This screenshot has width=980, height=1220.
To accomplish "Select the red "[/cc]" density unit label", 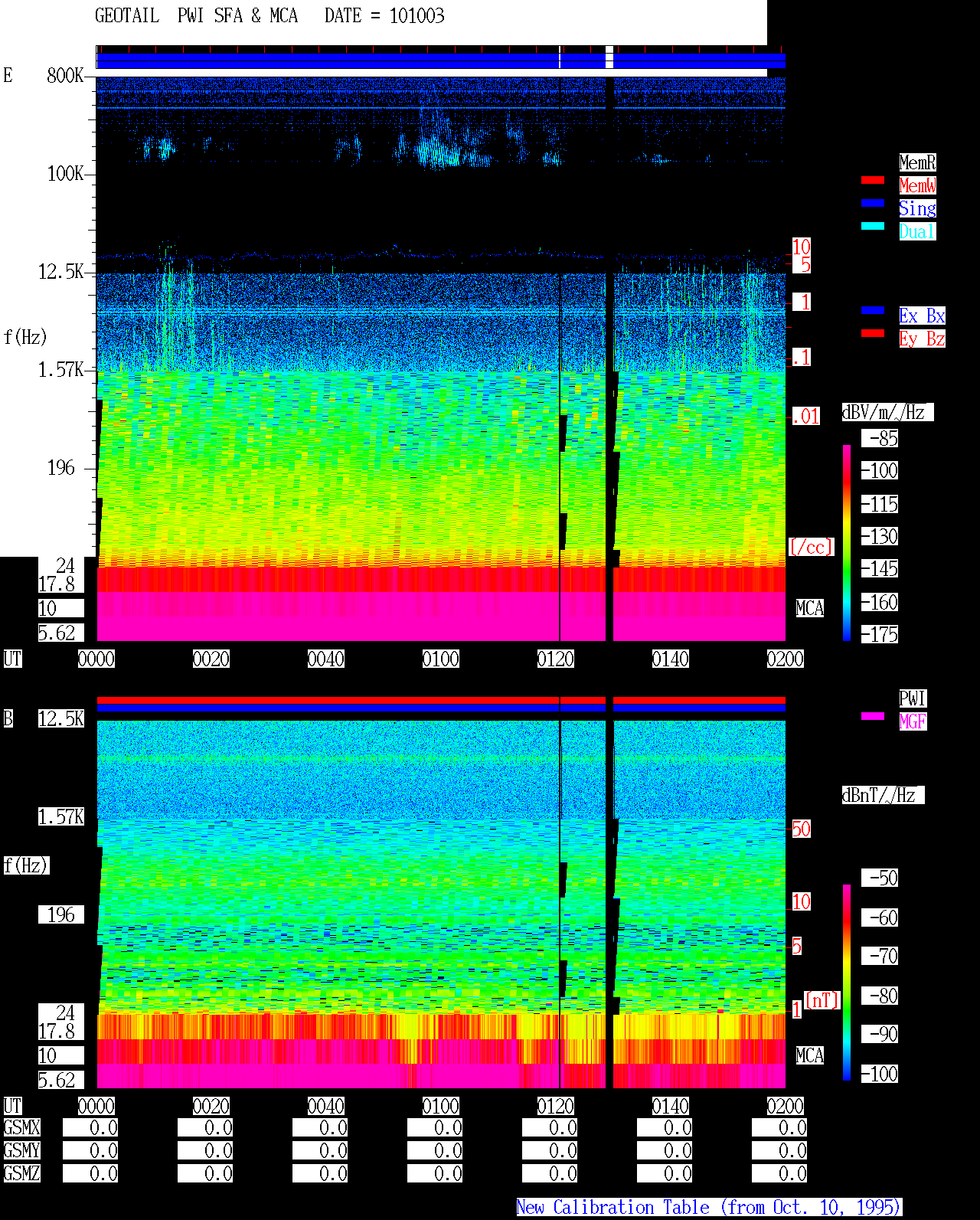I will [811, 547].
